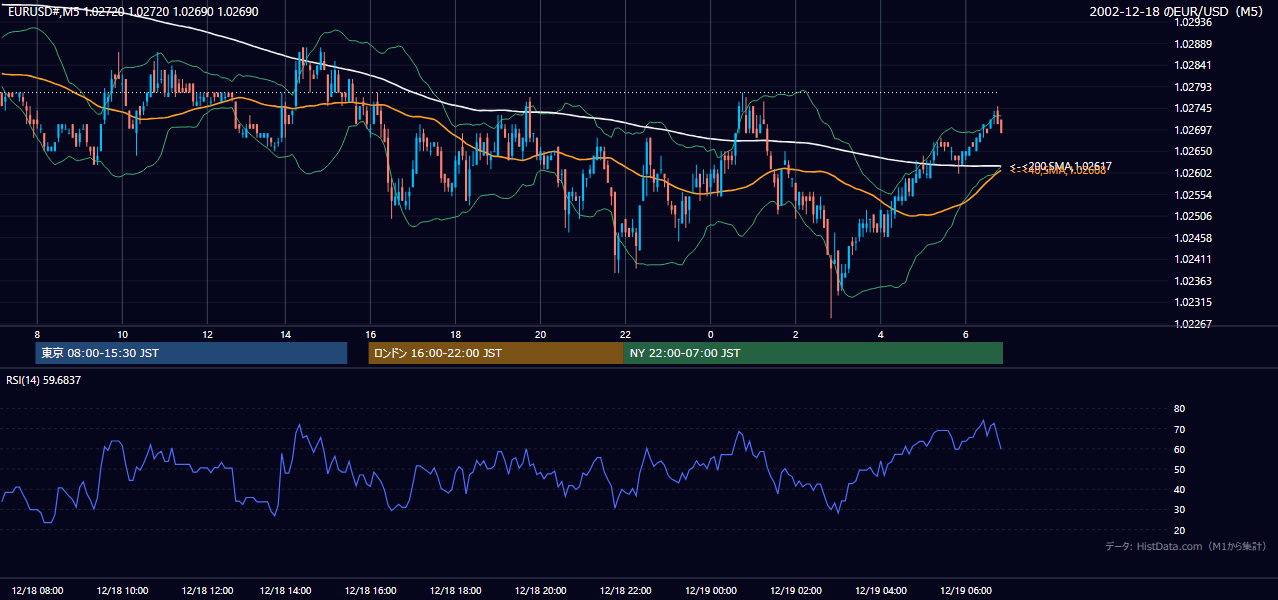
Task: Click RSI scale level 50
Action: pyautogui.click(x=1179, y=469)
